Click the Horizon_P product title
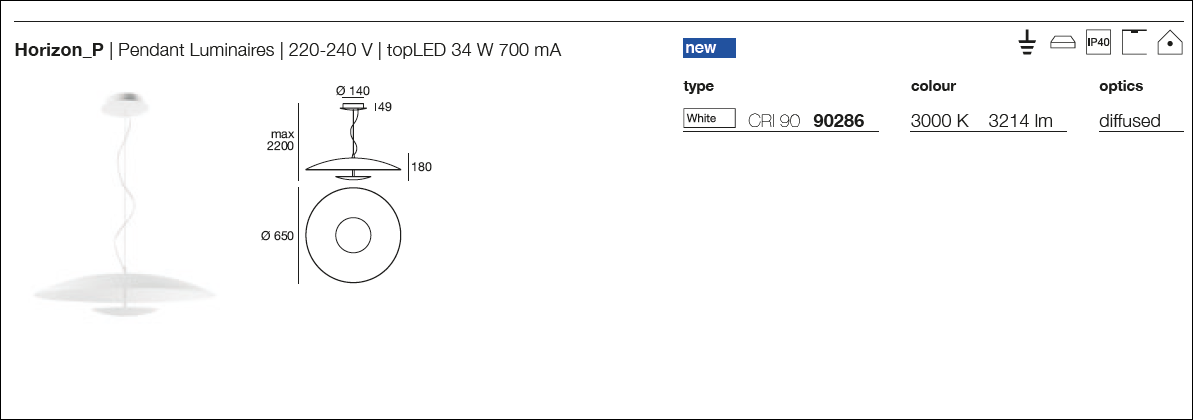This screenshot has height=420, width=1193. click(x=59, y=51)
